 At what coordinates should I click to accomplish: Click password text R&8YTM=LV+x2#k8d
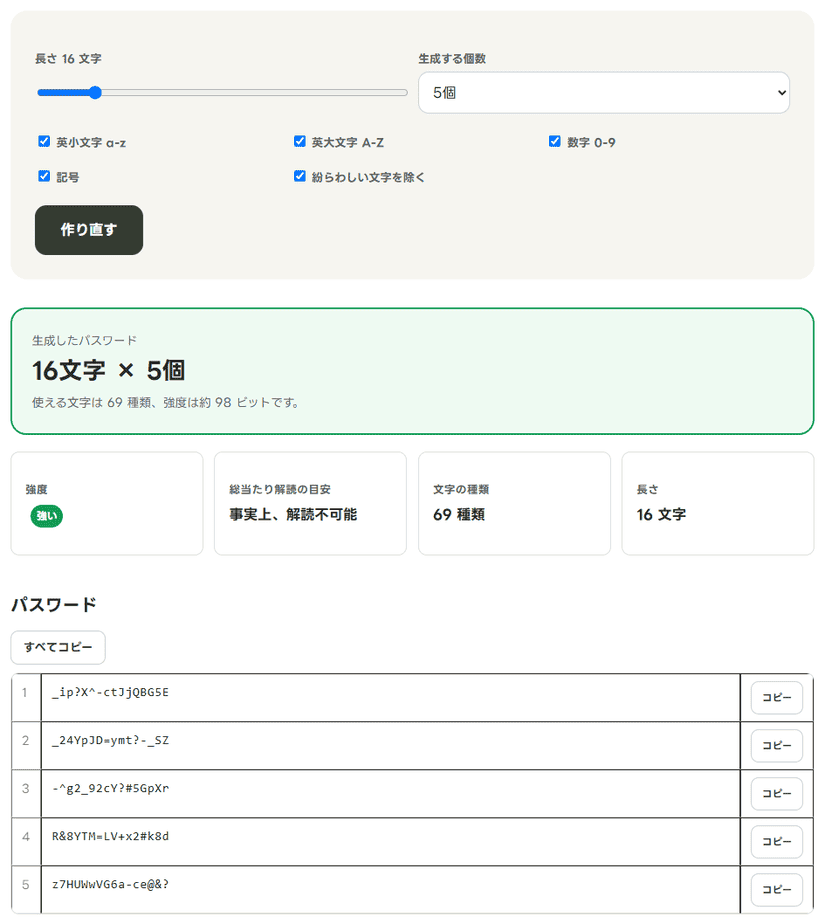coord(110,836)
